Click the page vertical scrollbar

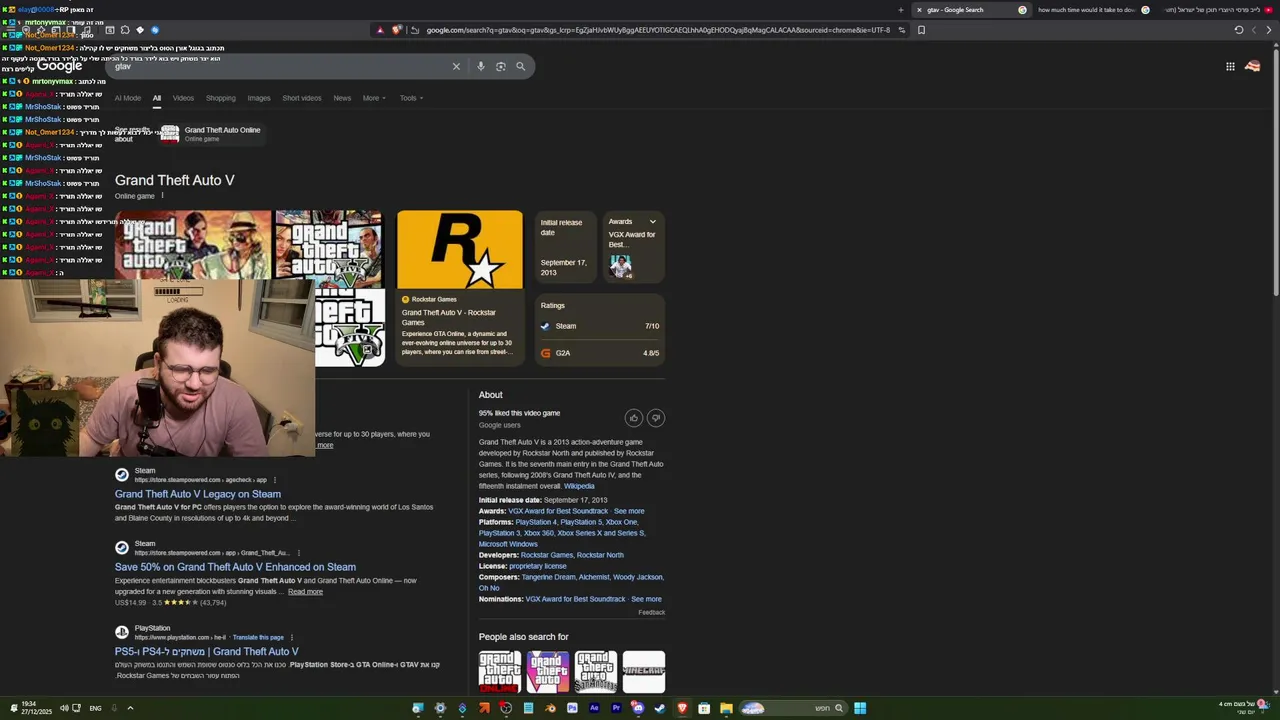(1275, 170)
